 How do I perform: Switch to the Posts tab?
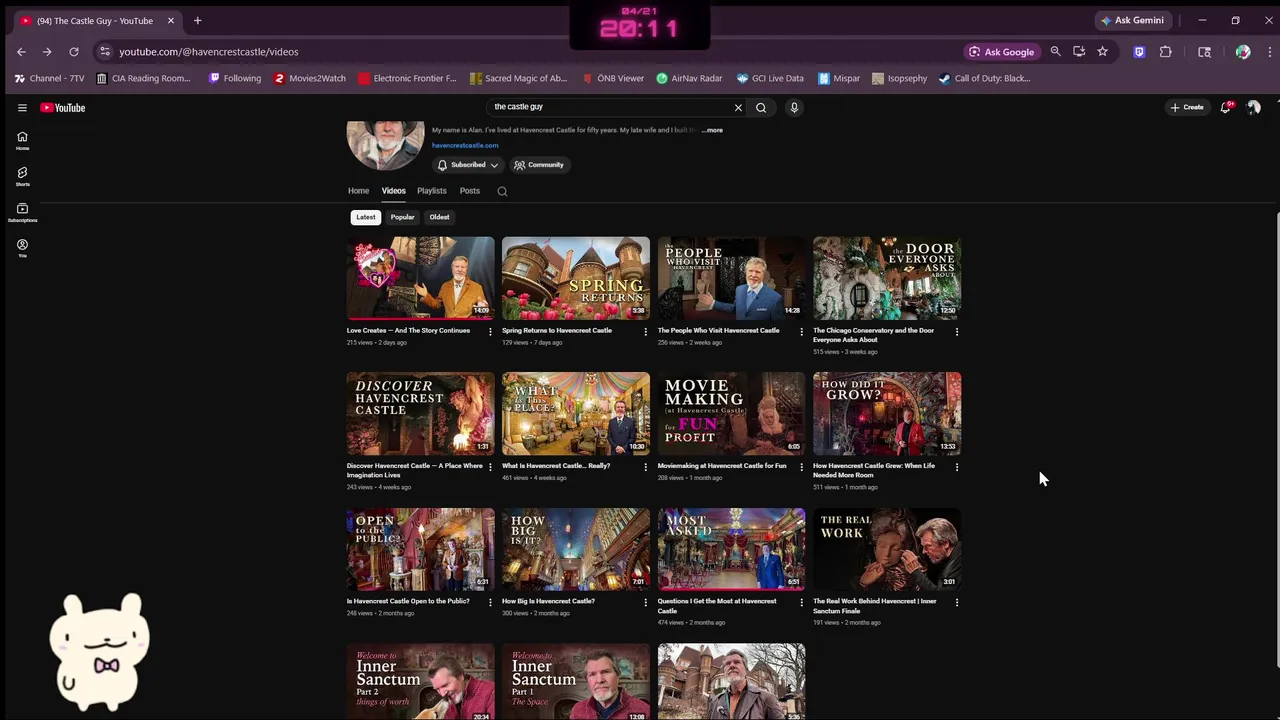(470, 191)
